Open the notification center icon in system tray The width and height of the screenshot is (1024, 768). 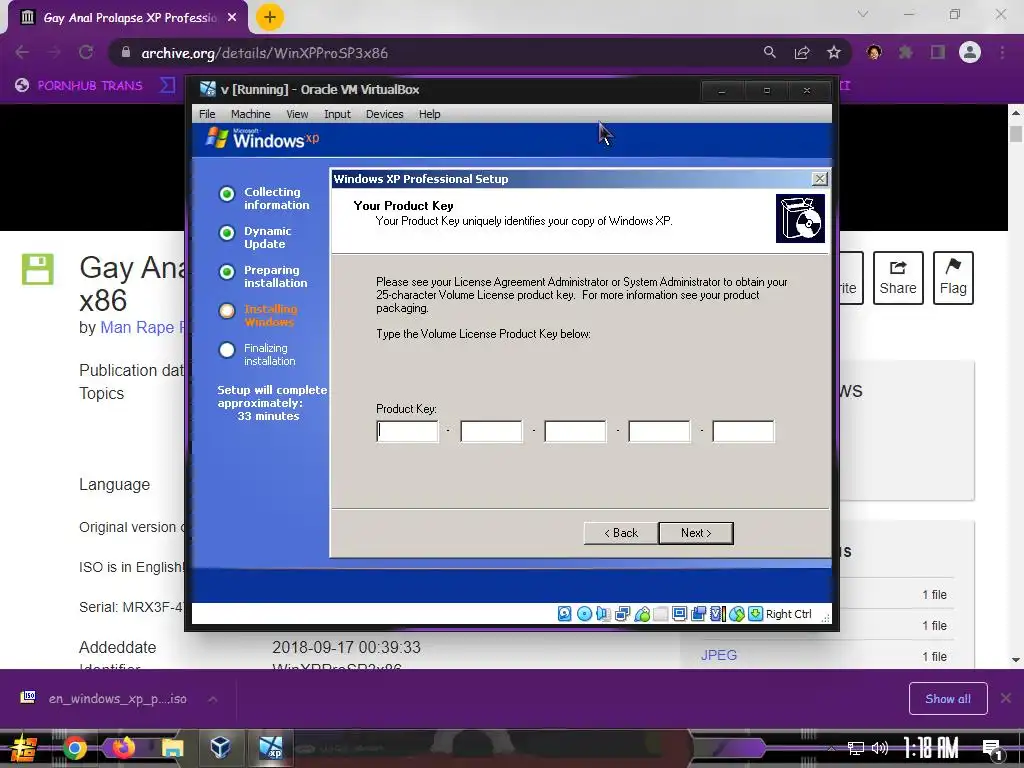pos(993,749)
